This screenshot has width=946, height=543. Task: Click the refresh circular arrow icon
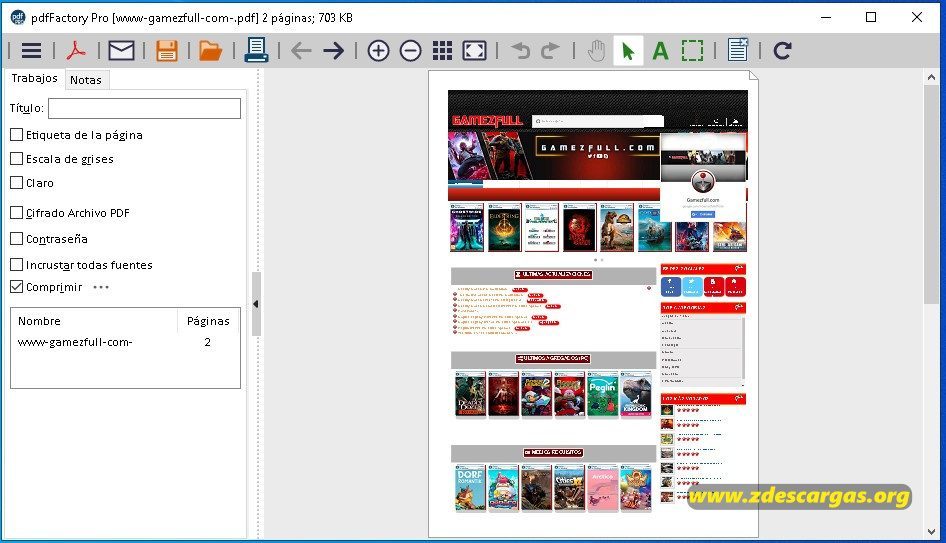782,51
